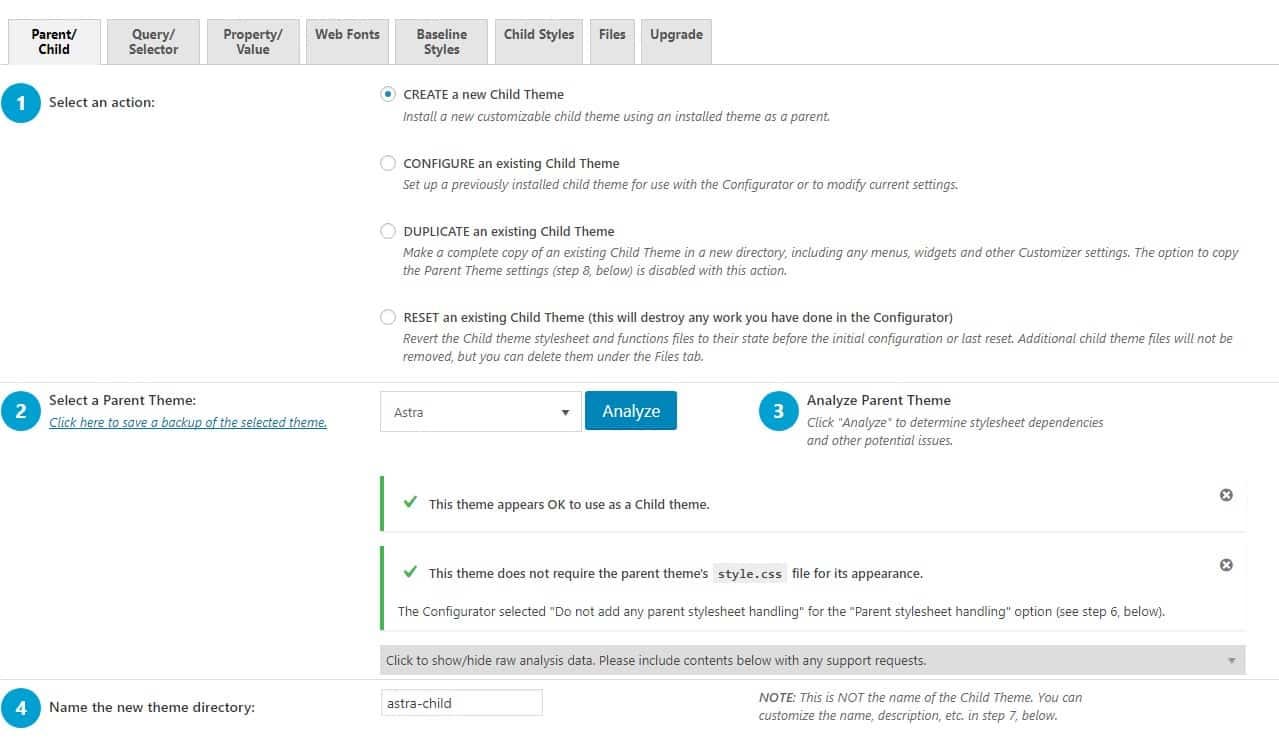
Task: Click 'This theme appears OK' message text
Action: pyautogui.click(x=569, y=504)
